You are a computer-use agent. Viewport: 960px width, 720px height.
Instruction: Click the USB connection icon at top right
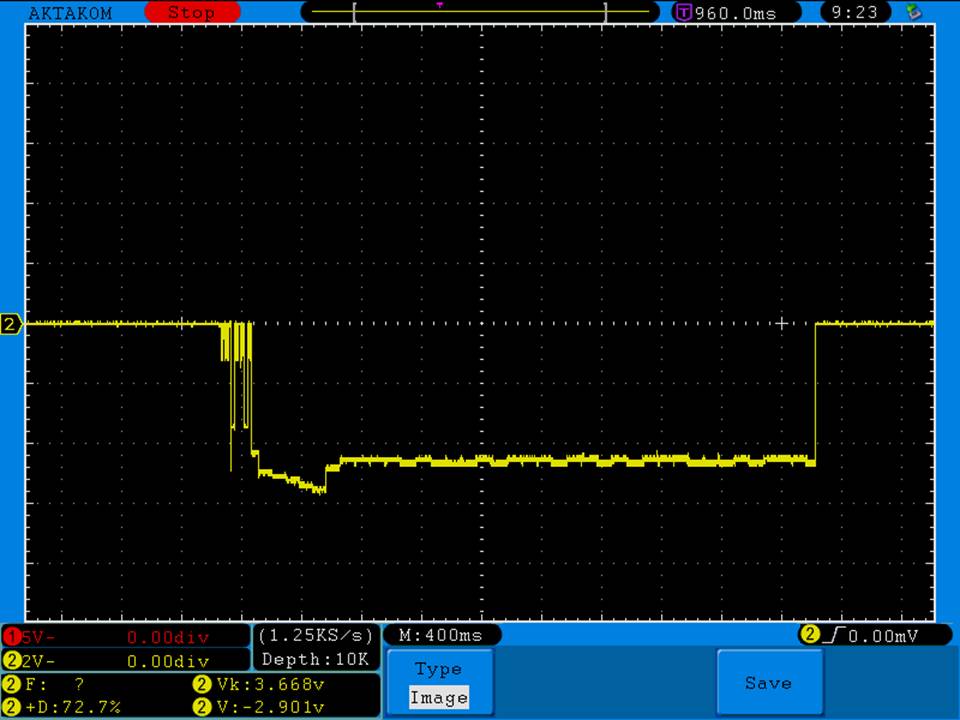913,12
